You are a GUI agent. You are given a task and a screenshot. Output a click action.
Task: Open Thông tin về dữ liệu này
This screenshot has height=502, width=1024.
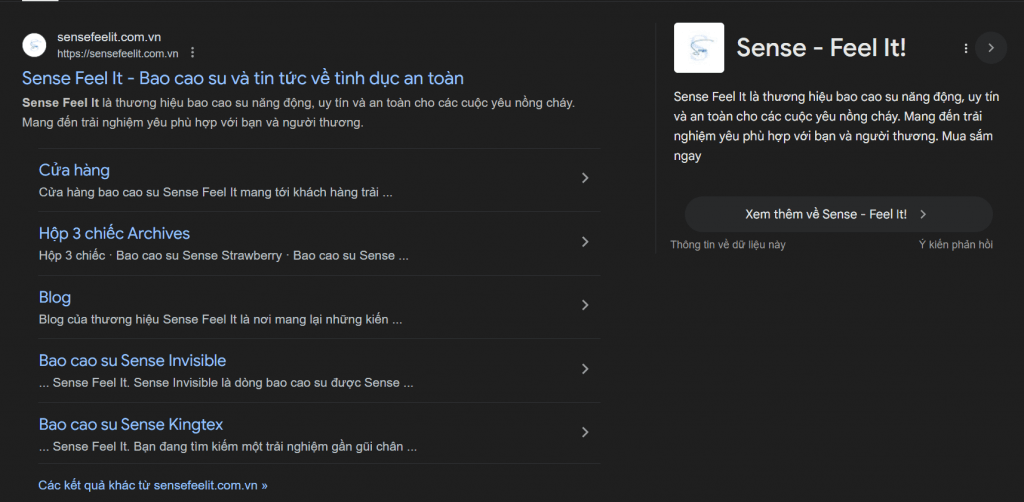(x=728, y=245)
